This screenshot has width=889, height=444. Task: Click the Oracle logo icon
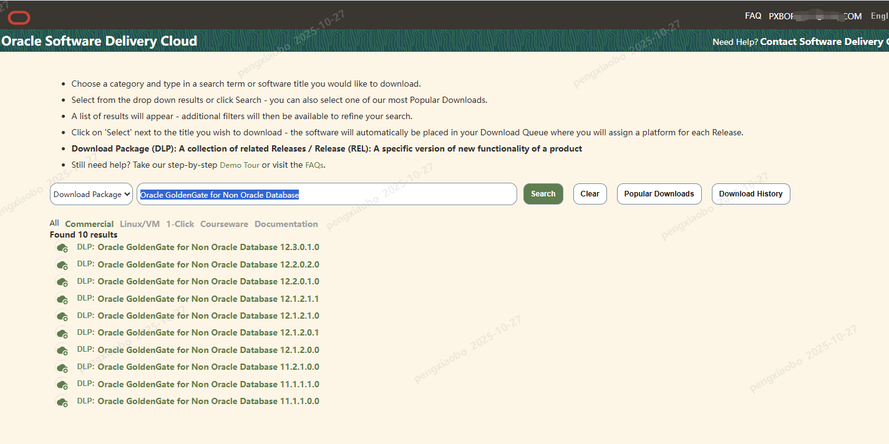(x=17, y=15)
